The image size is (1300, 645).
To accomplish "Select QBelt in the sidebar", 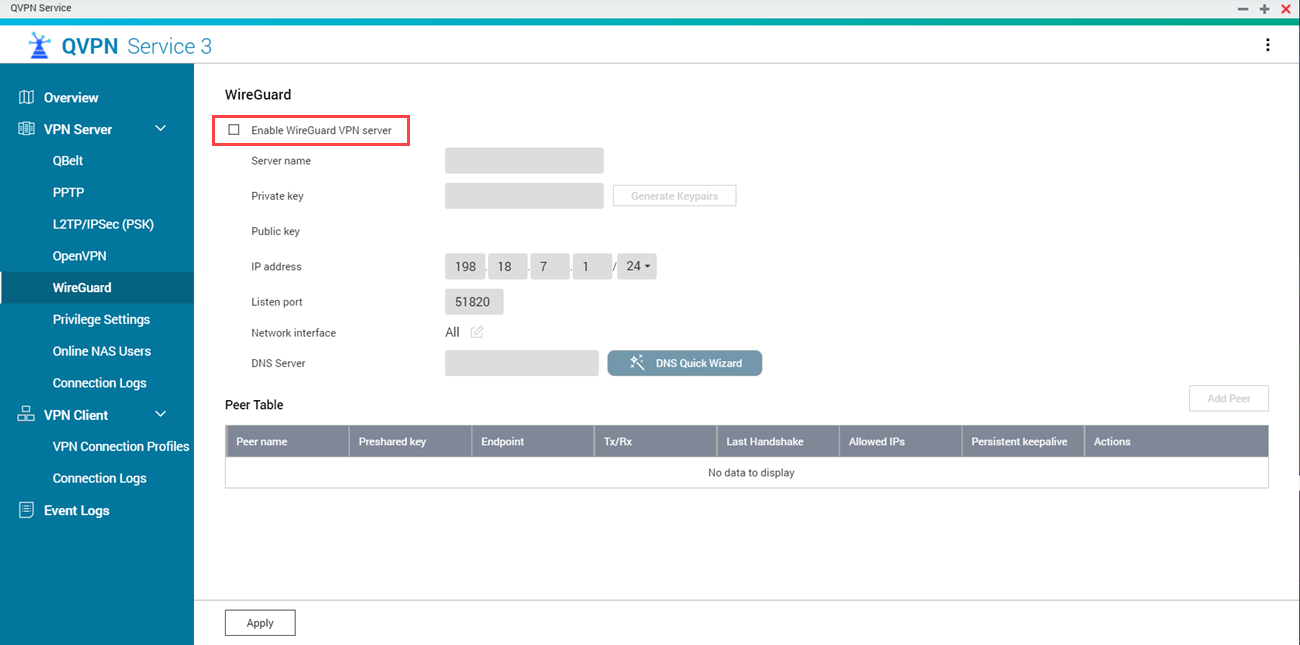I will 68,161.
